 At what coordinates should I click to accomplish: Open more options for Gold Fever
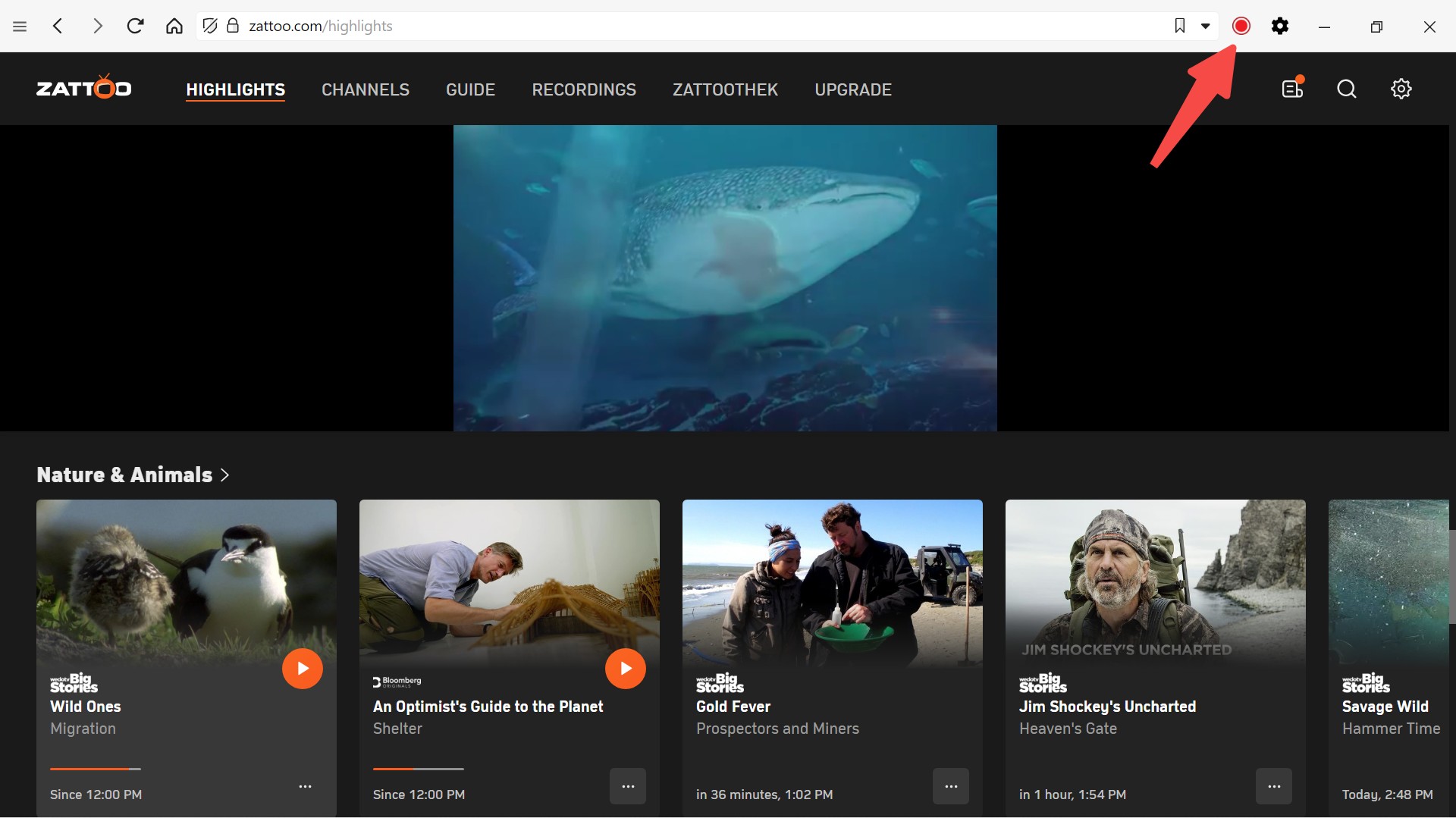pyautogui.click(x=951, y=786)
